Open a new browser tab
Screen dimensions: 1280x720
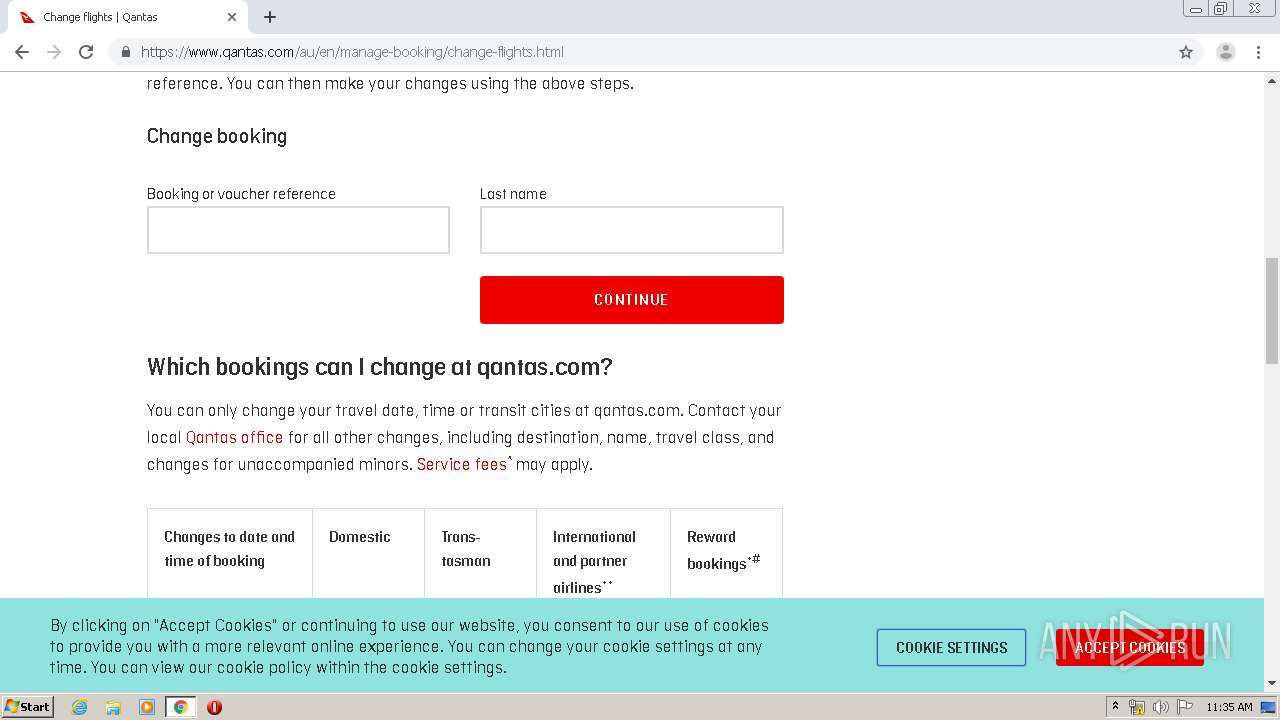coord(270,17)
